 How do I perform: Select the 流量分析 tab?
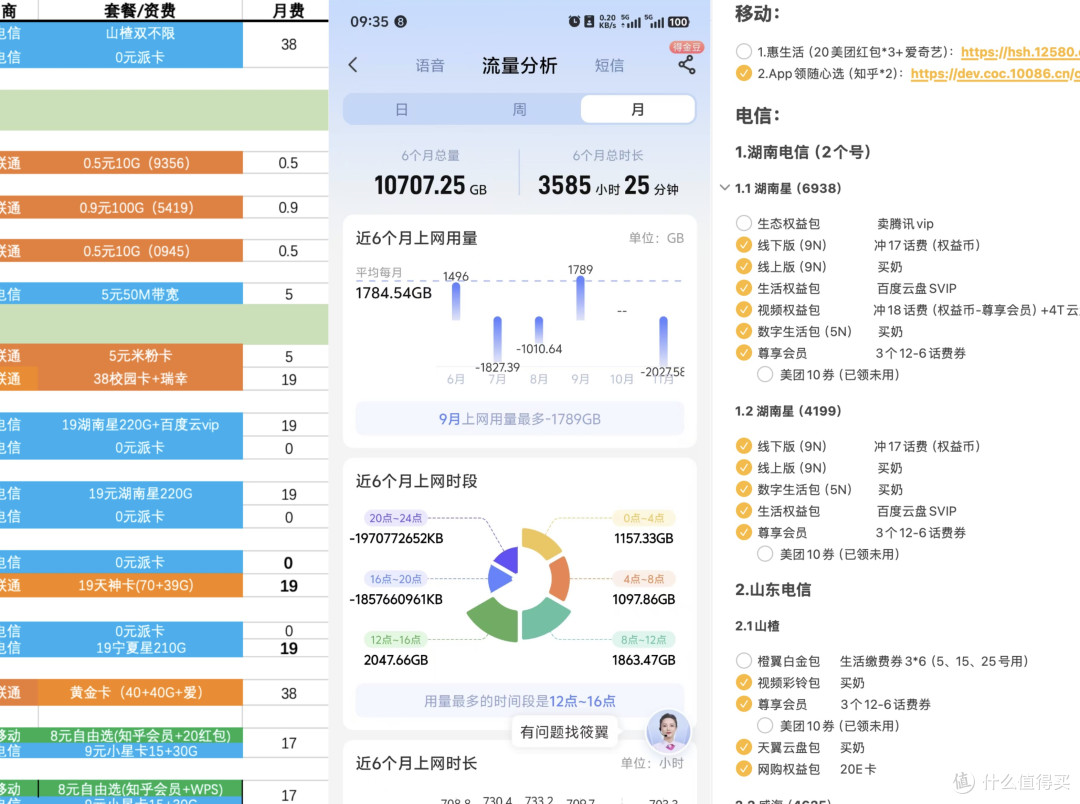coord(519,66)
